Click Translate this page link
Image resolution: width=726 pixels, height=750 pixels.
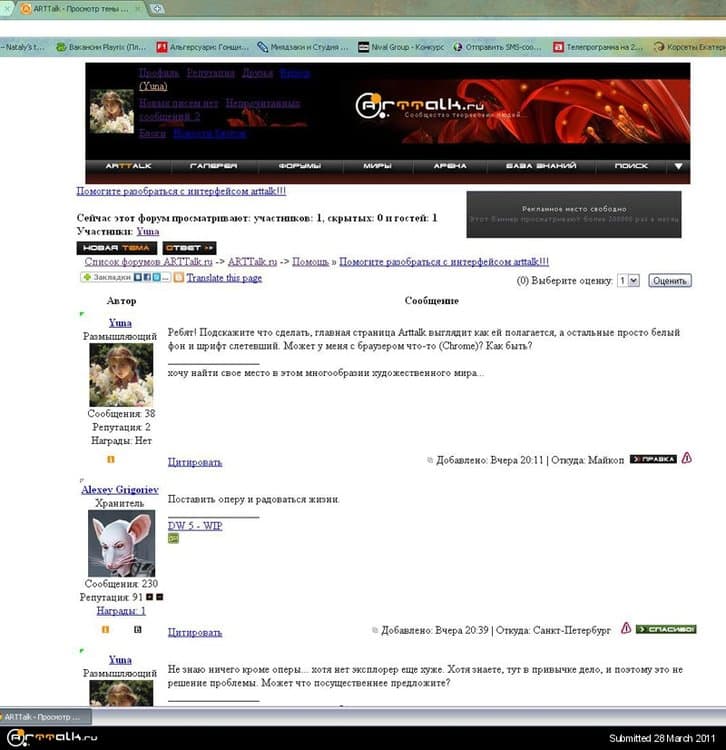(224, 278)
